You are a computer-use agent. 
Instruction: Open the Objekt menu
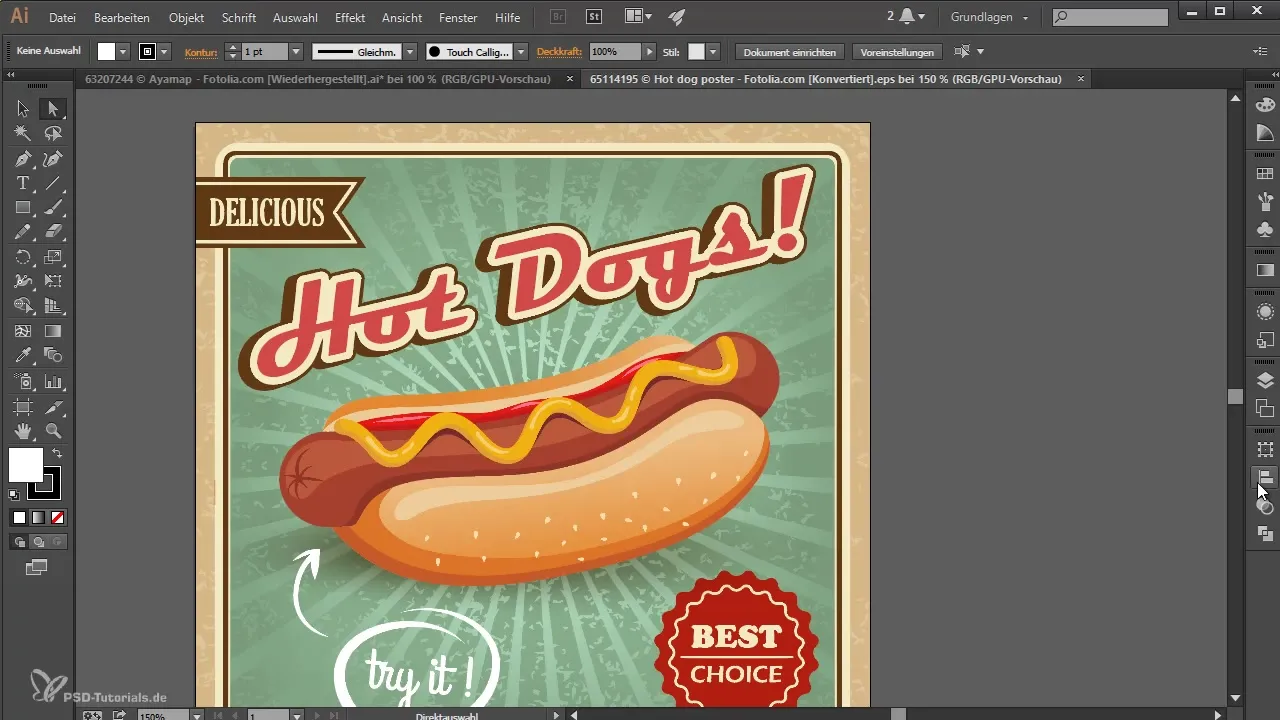click(x=187, y=17)
